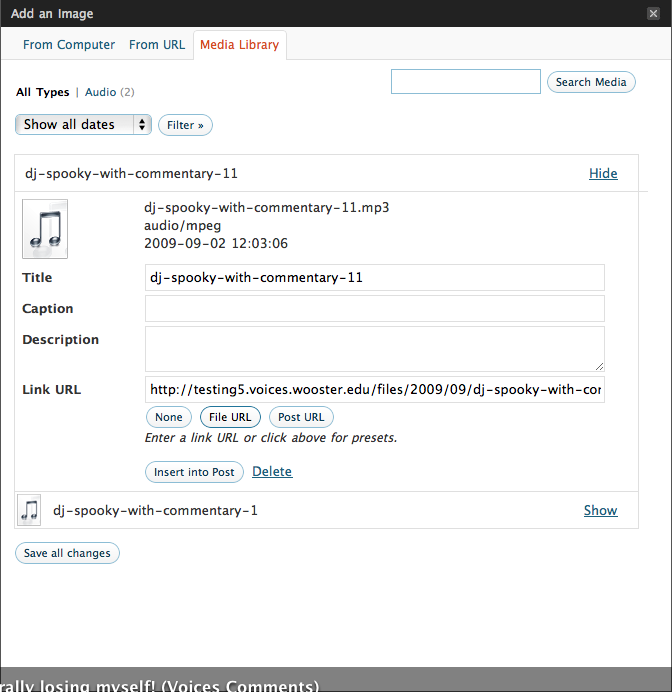Click the large audio note icon thumbnail
The height and width of the screenshot is (692, 672).
(45, 229)
